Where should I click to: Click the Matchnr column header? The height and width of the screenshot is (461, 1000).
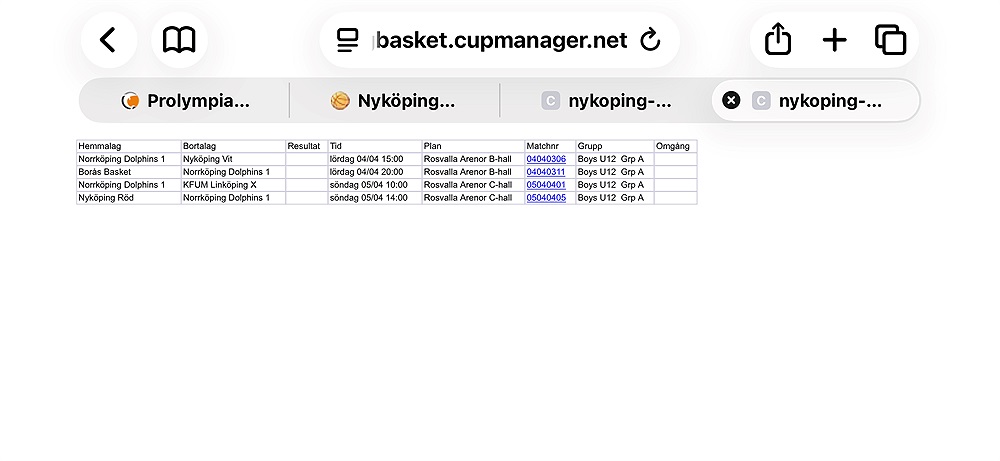(544, 146)
